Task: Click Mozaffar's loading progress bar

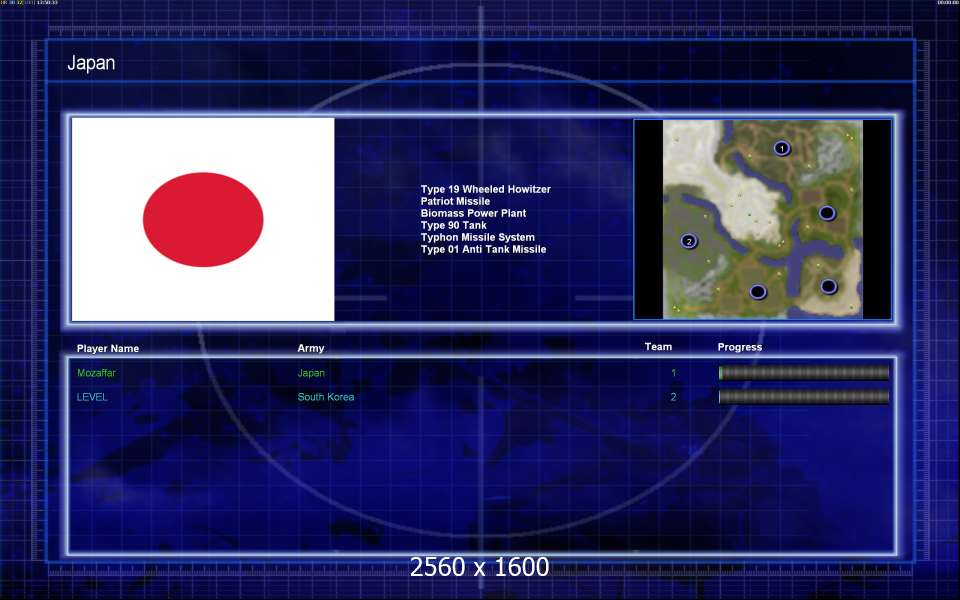Action: 804,373
